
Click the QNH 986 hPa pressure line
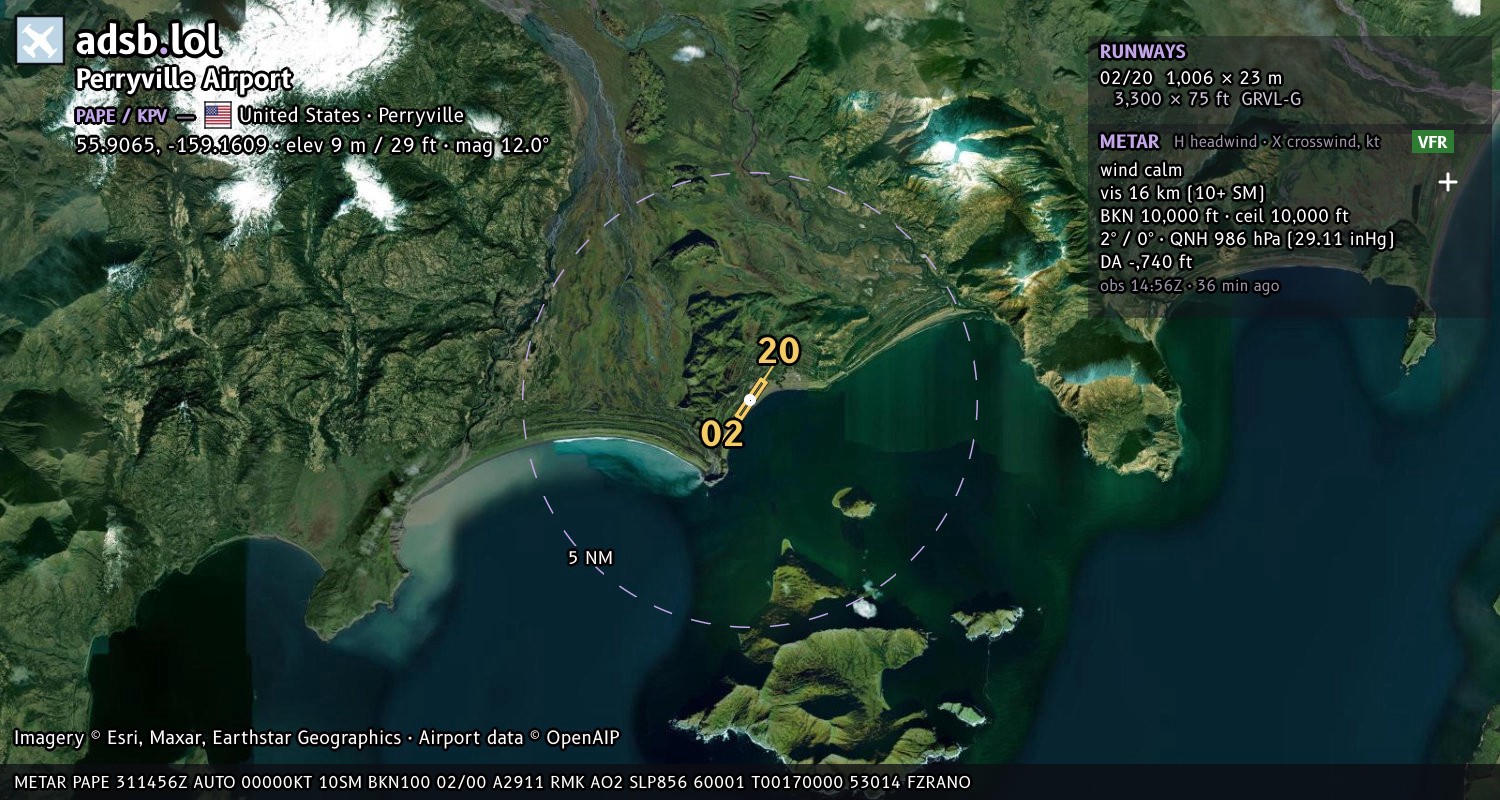pyautogui.click(x=1247, y=239)
